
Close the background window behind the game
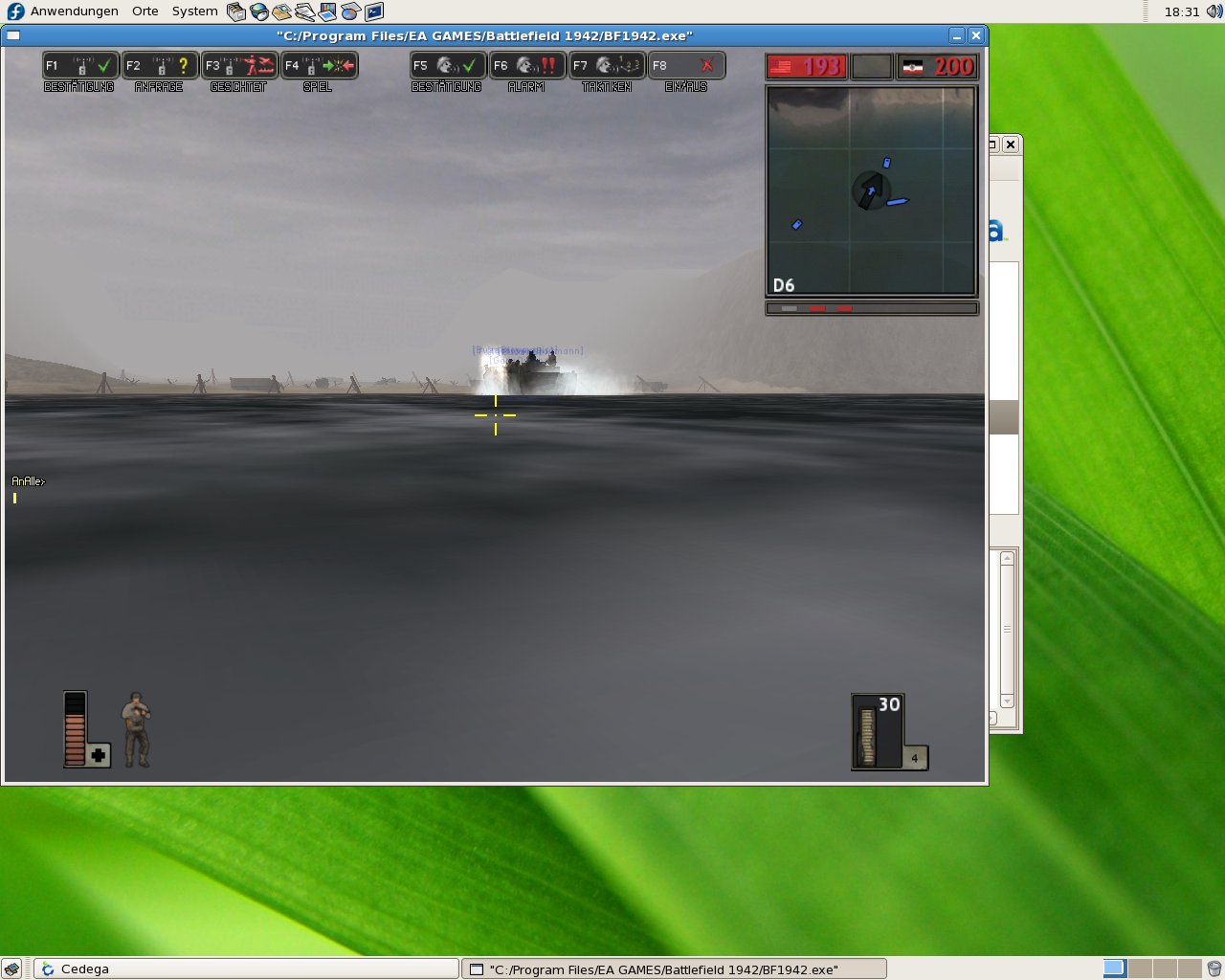click(x=1011, y=145)
